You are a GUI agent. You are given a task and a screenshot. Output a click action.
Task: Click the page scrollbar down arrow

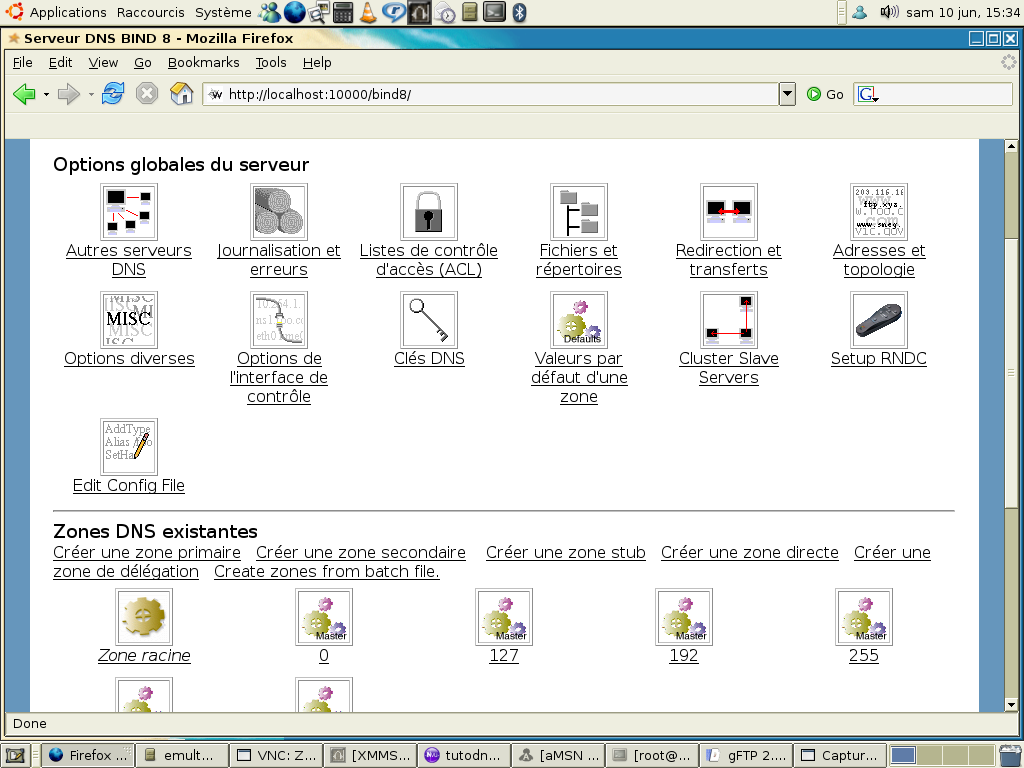tap(1011, 705)
